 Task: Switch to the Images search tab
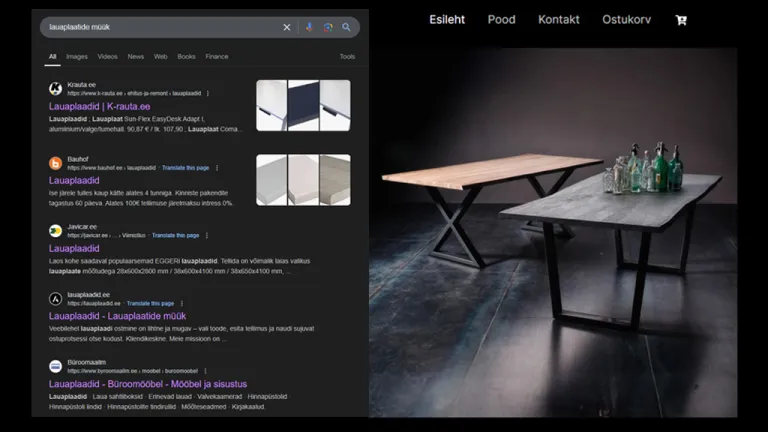(77, 57)
